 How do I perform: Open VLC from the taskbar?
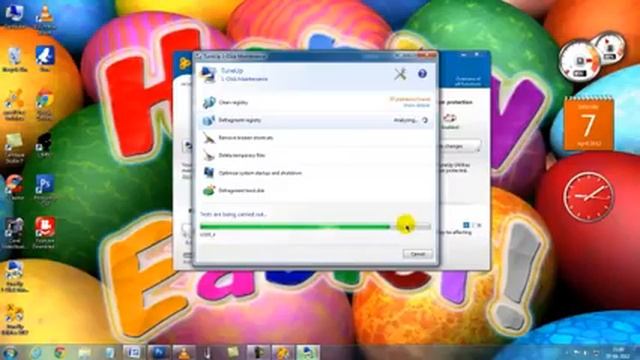coord(183,352)
